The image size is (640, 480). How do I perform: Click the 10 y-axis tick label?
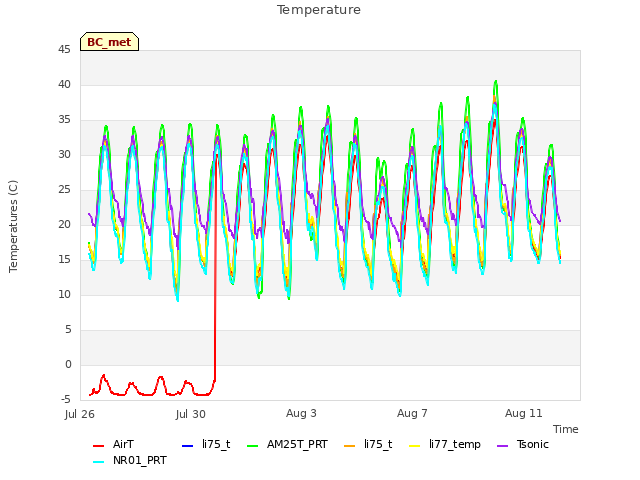(64, 295)
